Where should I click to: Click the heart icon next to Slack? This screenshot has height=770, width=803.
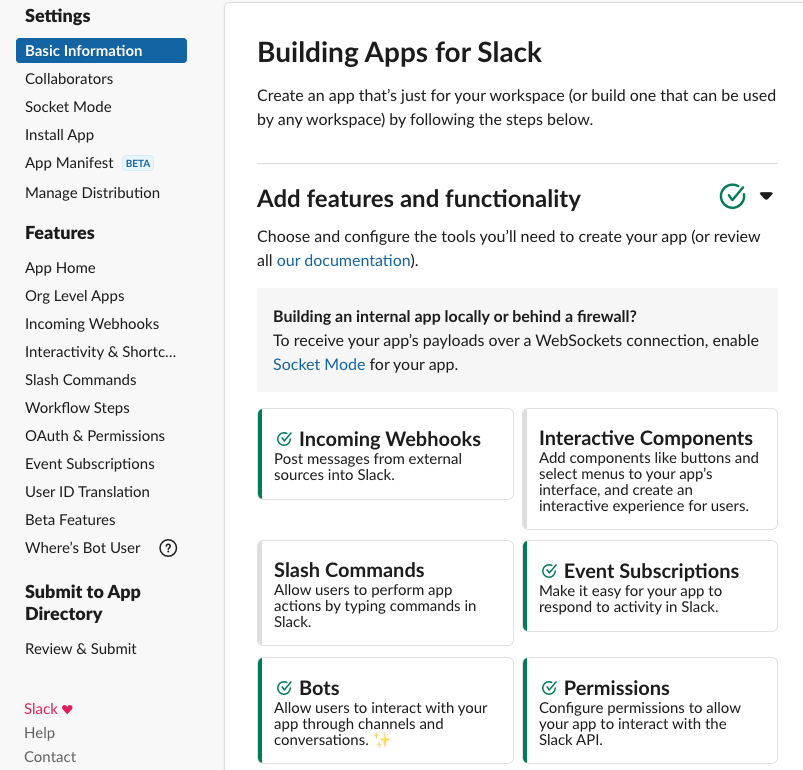(x=67, y=710)
